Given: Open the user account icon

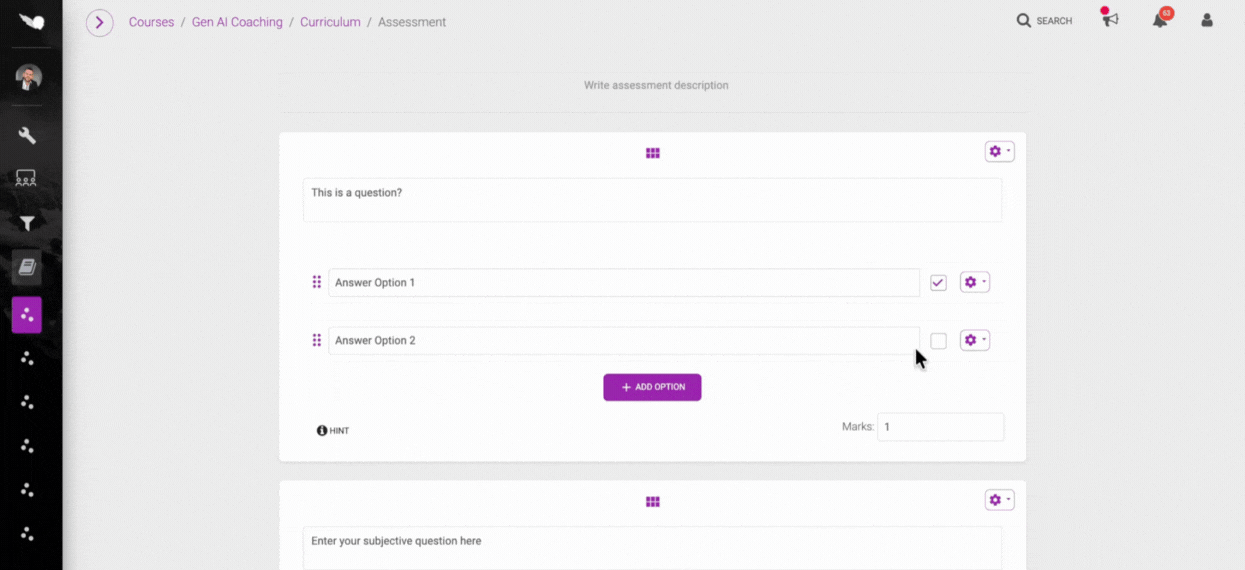Looking at the screenshot, I should pyautogui.click(x=1207, y=20).
